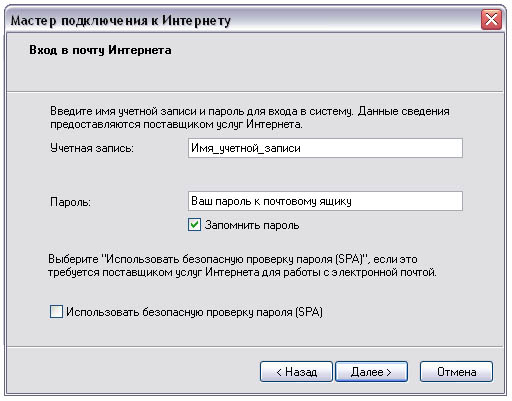Click the Введите имя учетной записи instruction text
Viewport: 512px width, 401px height.
tap(250, 118)
